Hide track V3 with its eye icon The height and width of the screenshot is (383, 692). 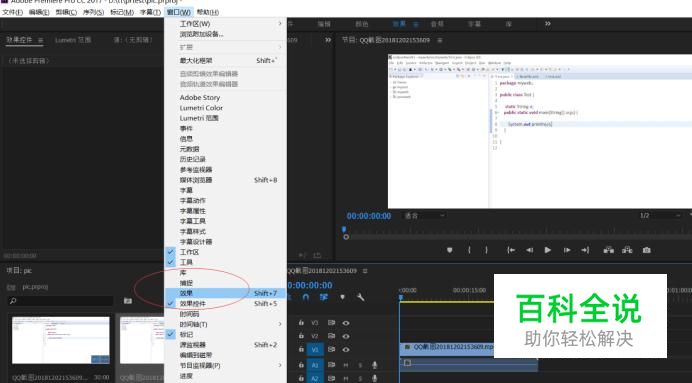[346, 323]
